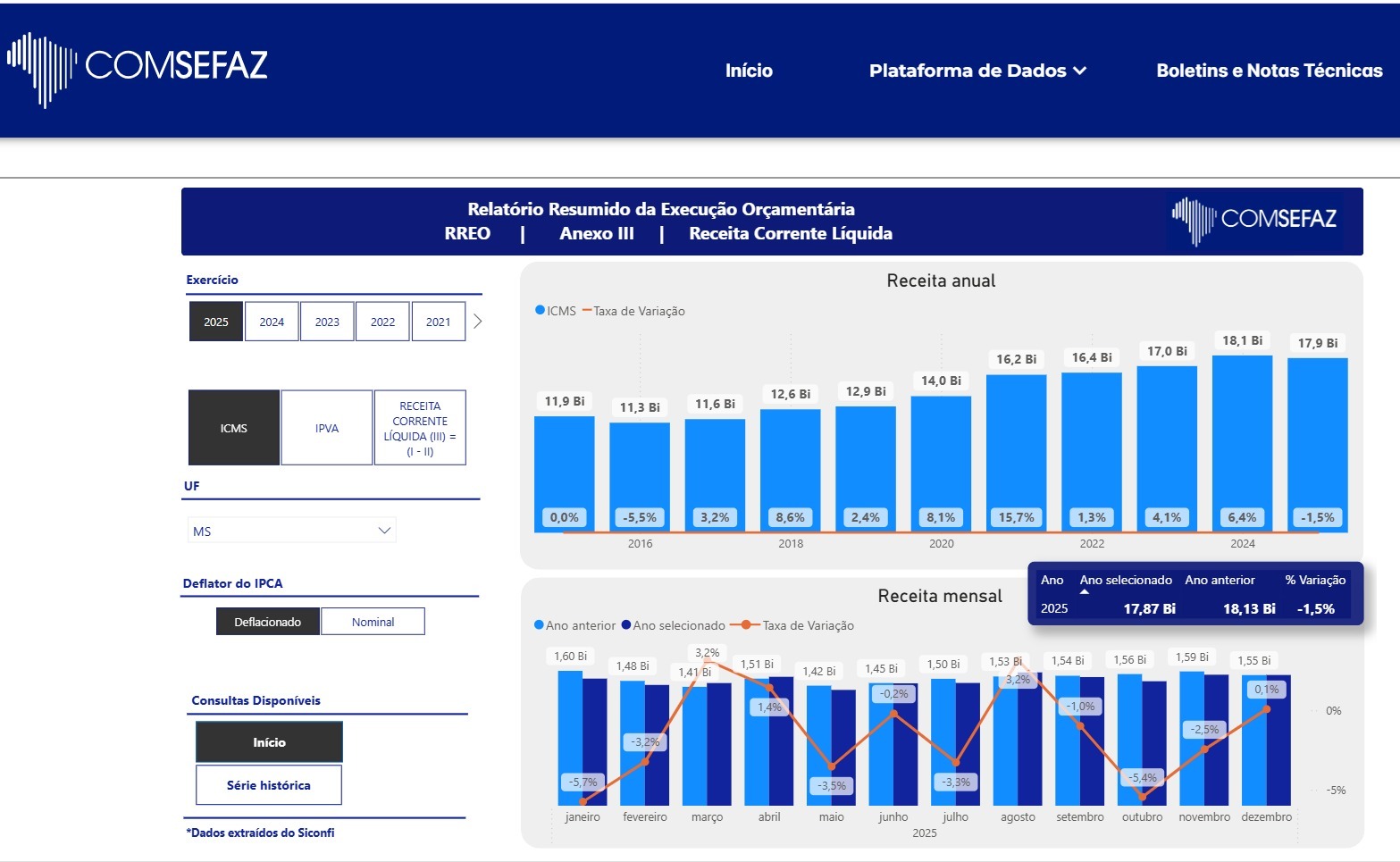Switch deflator to Nominal

tap(373, 622)
